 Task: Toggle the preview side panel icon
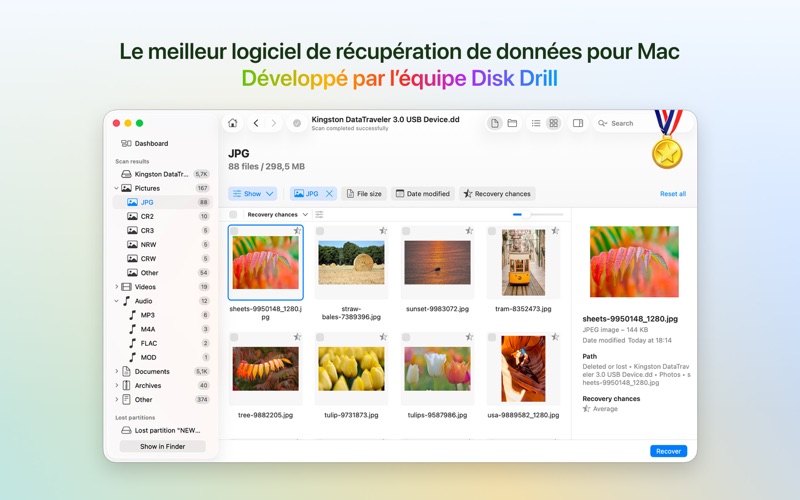click(x=578, y=123)
